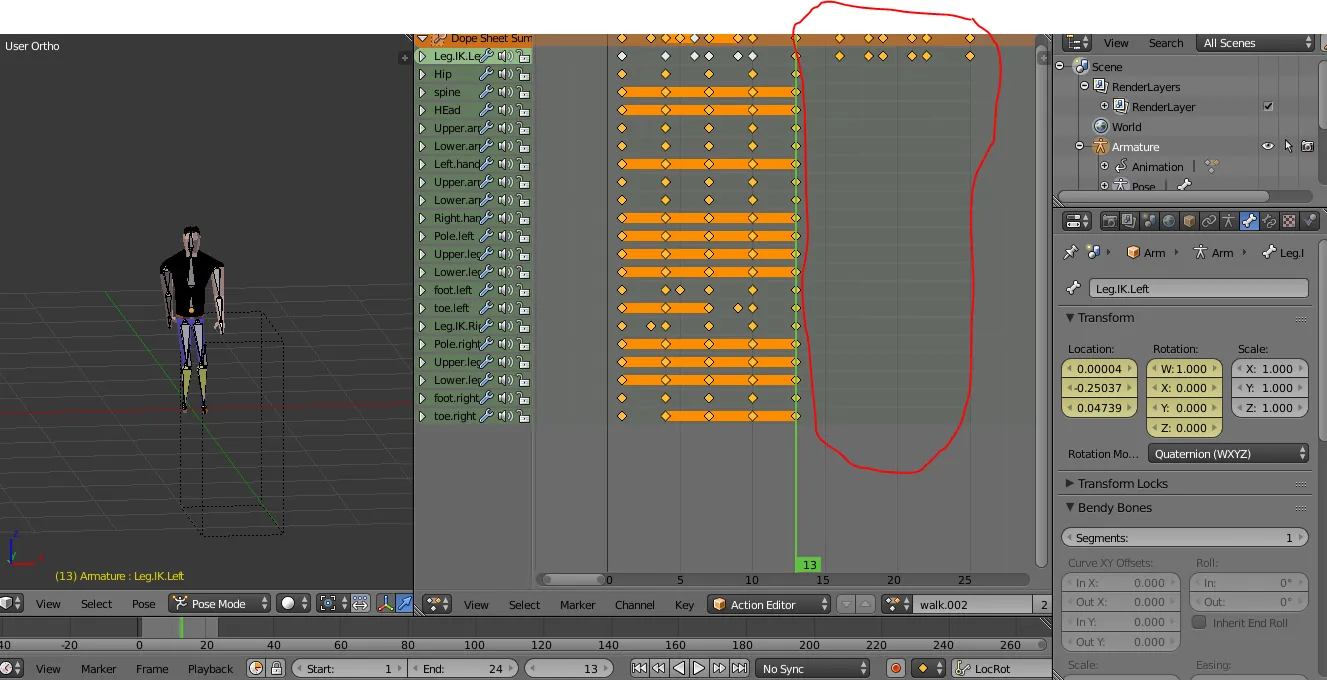This screenshot has height=680, width=1327.
Task: Open the Channel menu in the dope sheet
Action: (x=635, y=605)
